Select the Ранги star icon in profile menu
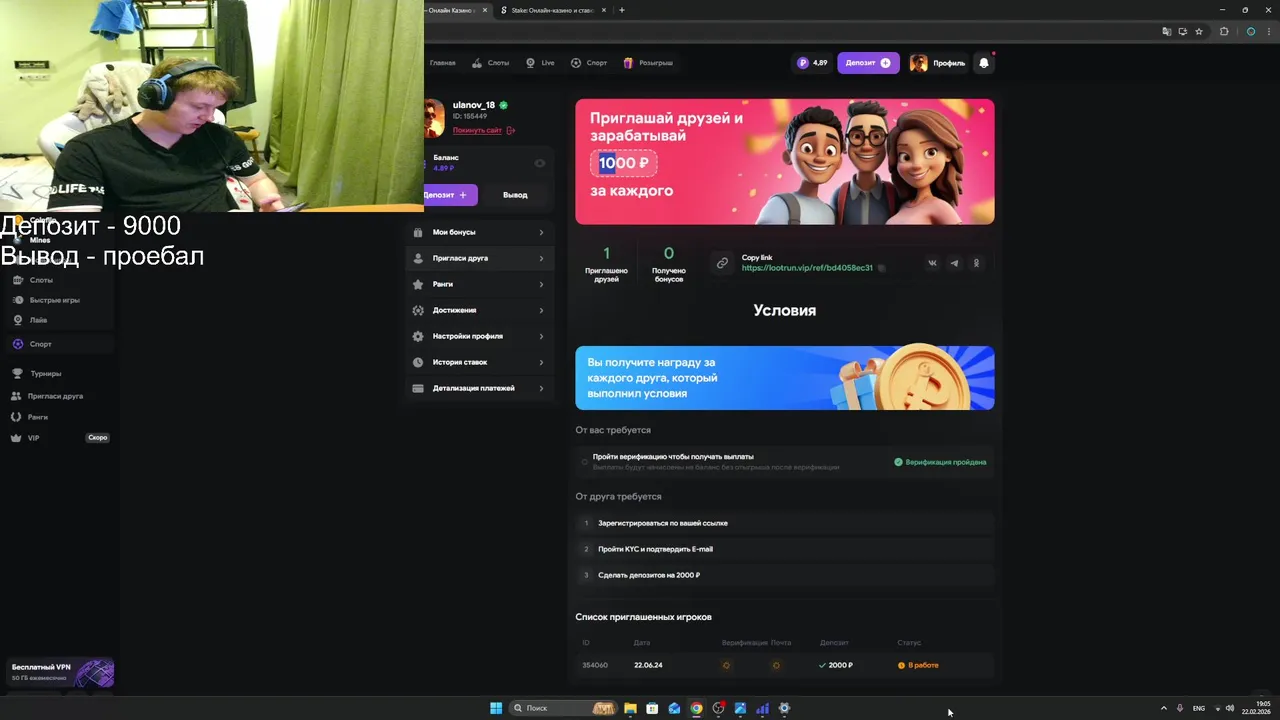Viewport: 1280px width, 720px height. point(418,284)
